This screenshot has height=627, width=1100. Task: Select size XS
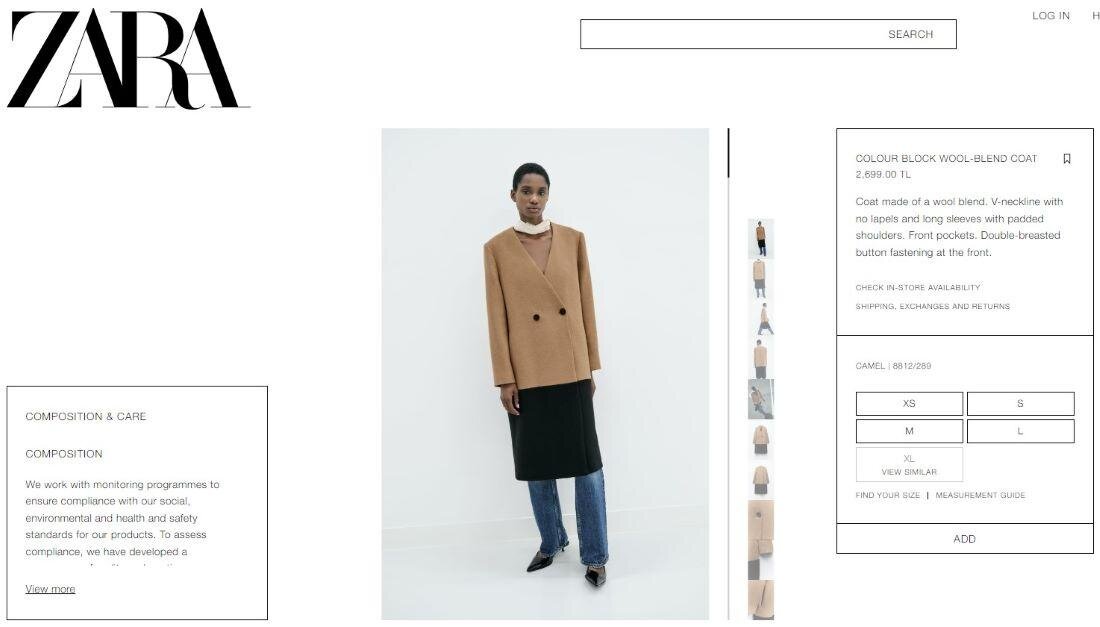click(909, 403)
